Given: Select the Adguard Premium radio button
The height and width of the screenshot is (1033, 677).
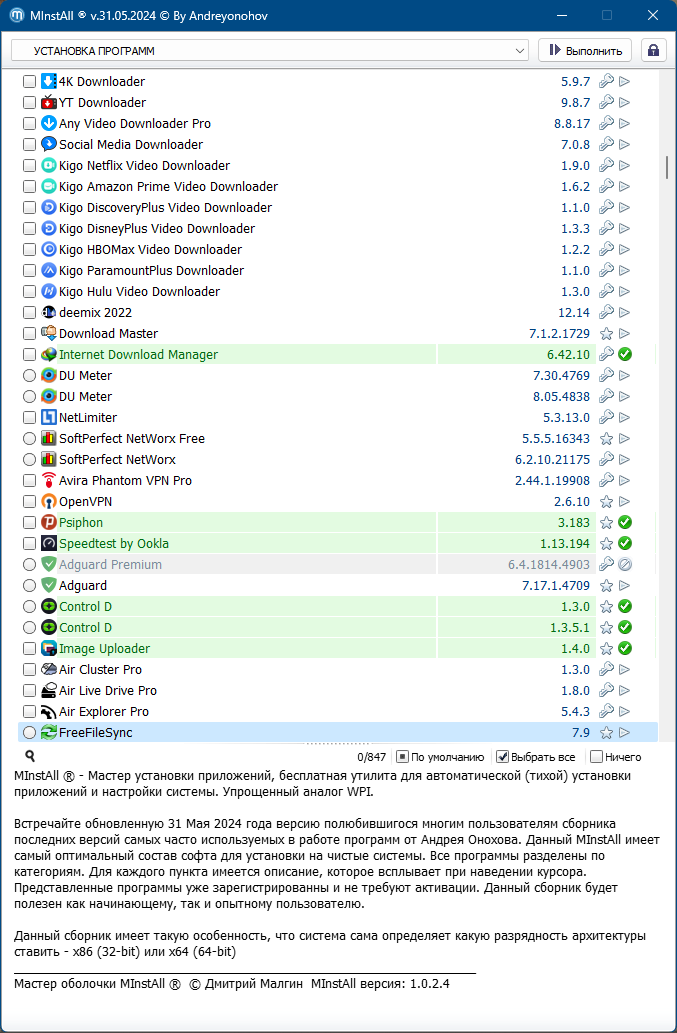Looking at the screenshot, I should 29,565.
